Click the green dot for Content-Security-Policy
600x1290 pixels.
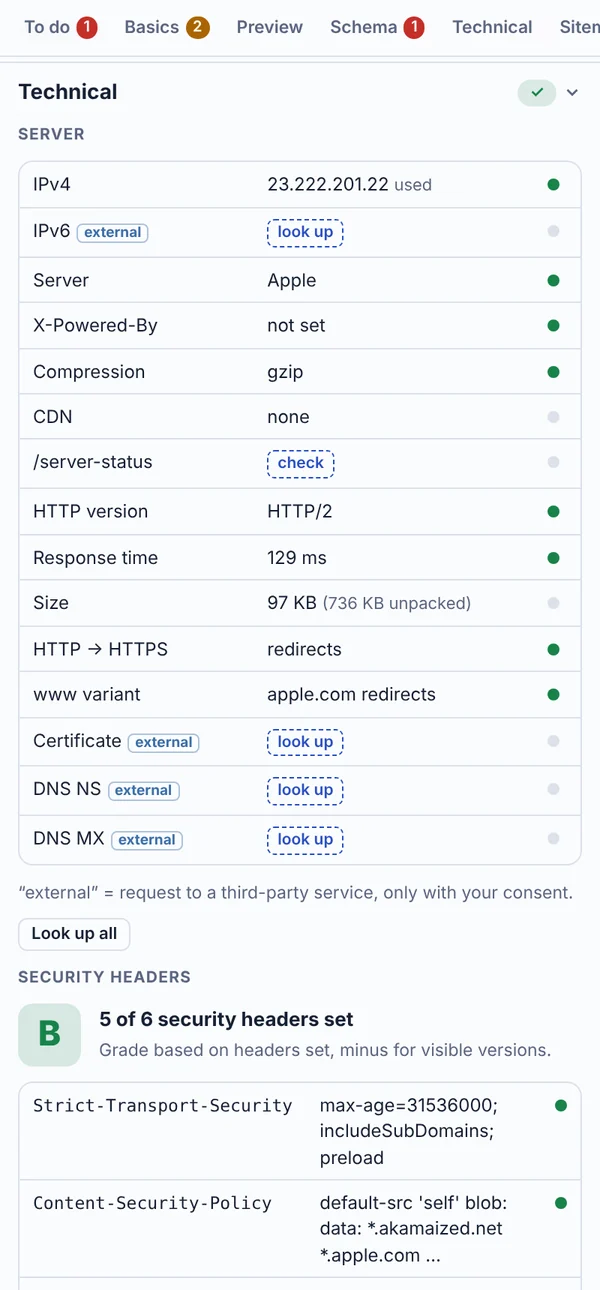click(x=561, y=1203)
